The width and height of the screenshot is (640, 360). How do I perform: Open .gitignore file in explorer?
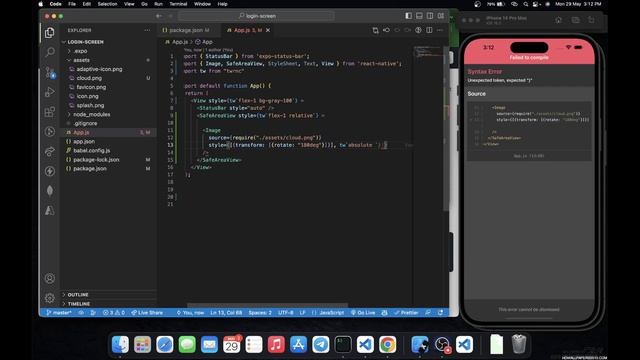(108, 123)
